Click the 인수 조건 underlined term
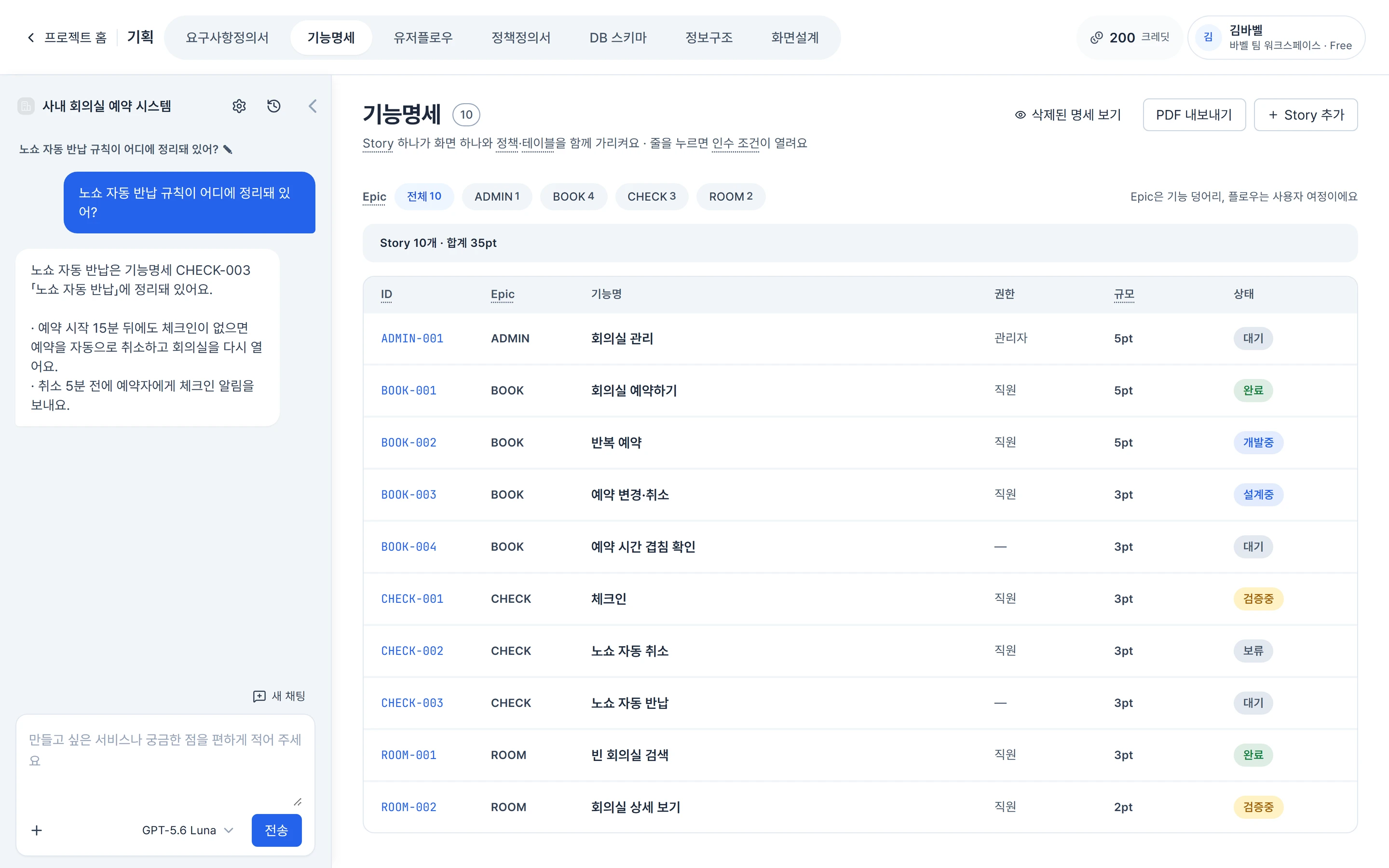Screen dimensions: 1389x868 [735, 143]
